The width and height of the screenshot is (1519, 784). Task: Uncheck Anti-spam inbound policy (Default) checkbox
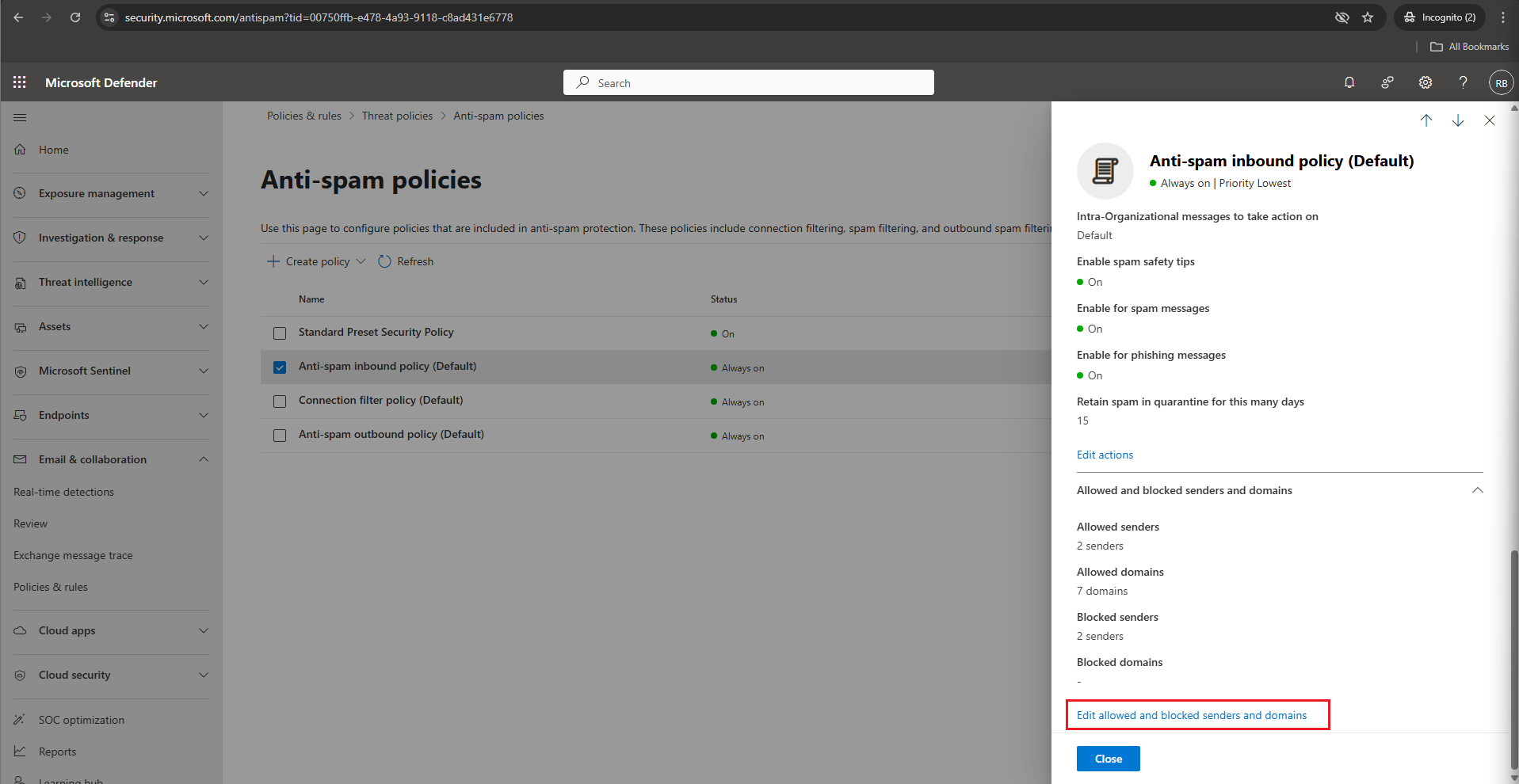point(280,367)
